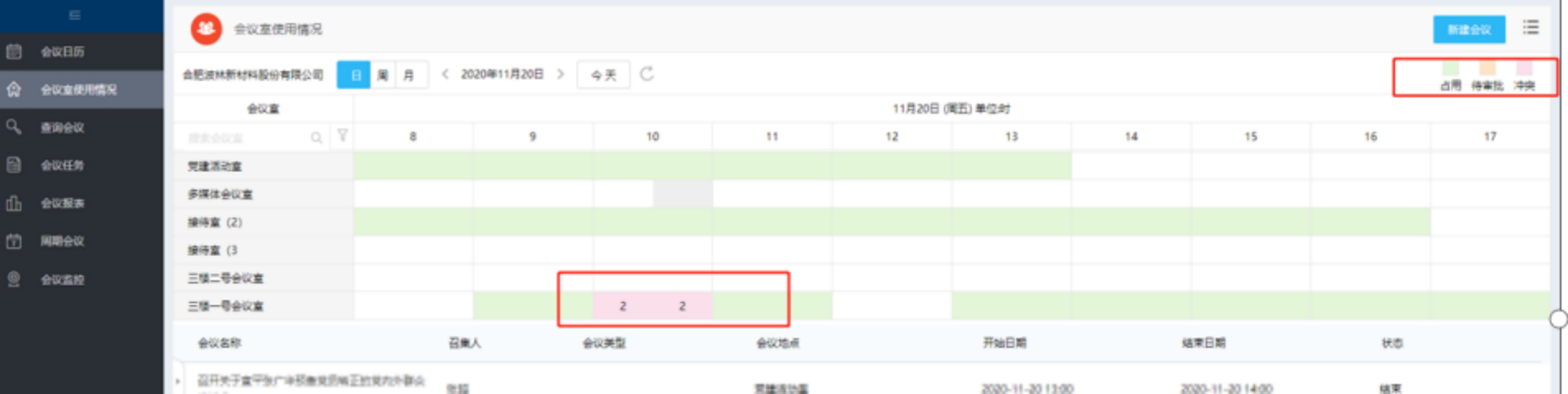Click company name 合肥波林新材料股份有限公司
1568x394 pixels.
tap(253, 75)
